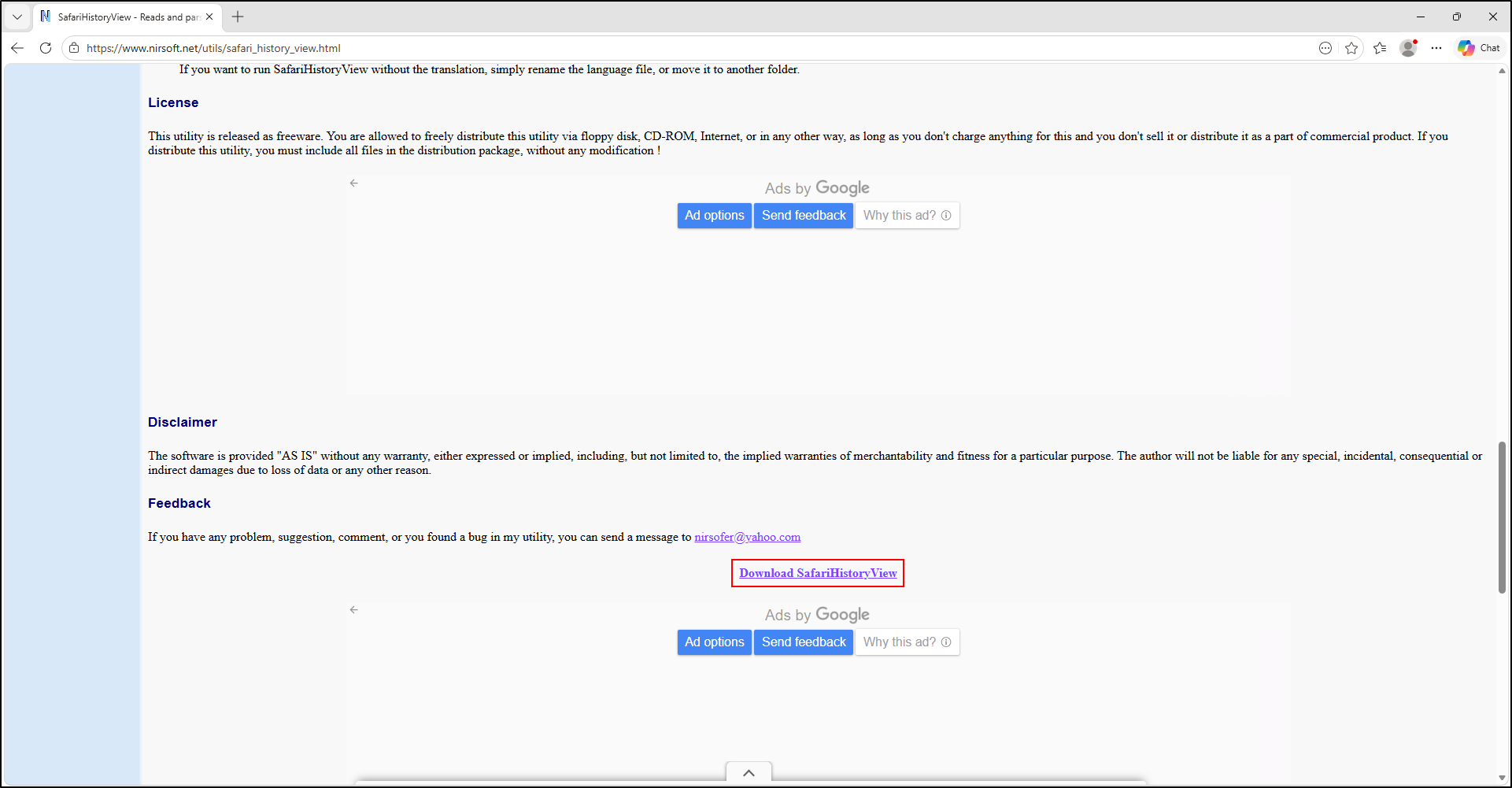Reload the page with the refresh icon
This screenshot has height=788, width=1512.
tap(46, 48)
